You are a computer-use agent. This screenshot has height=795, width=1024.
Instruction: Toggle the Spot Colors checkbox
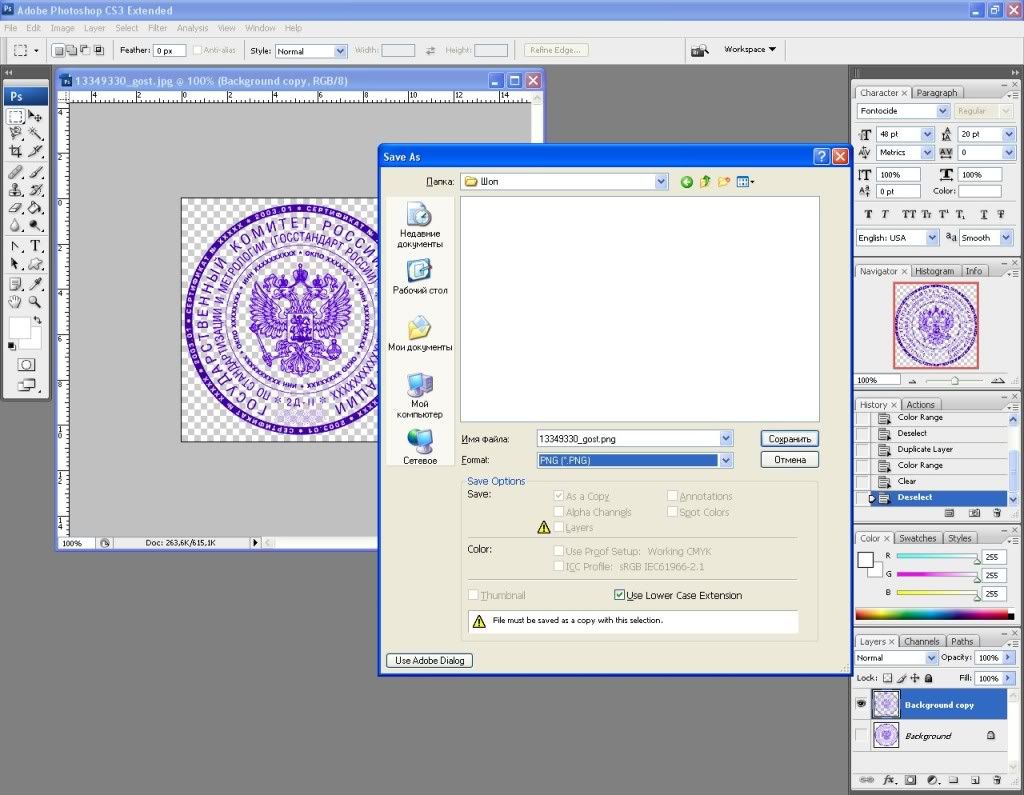point(672,511)
